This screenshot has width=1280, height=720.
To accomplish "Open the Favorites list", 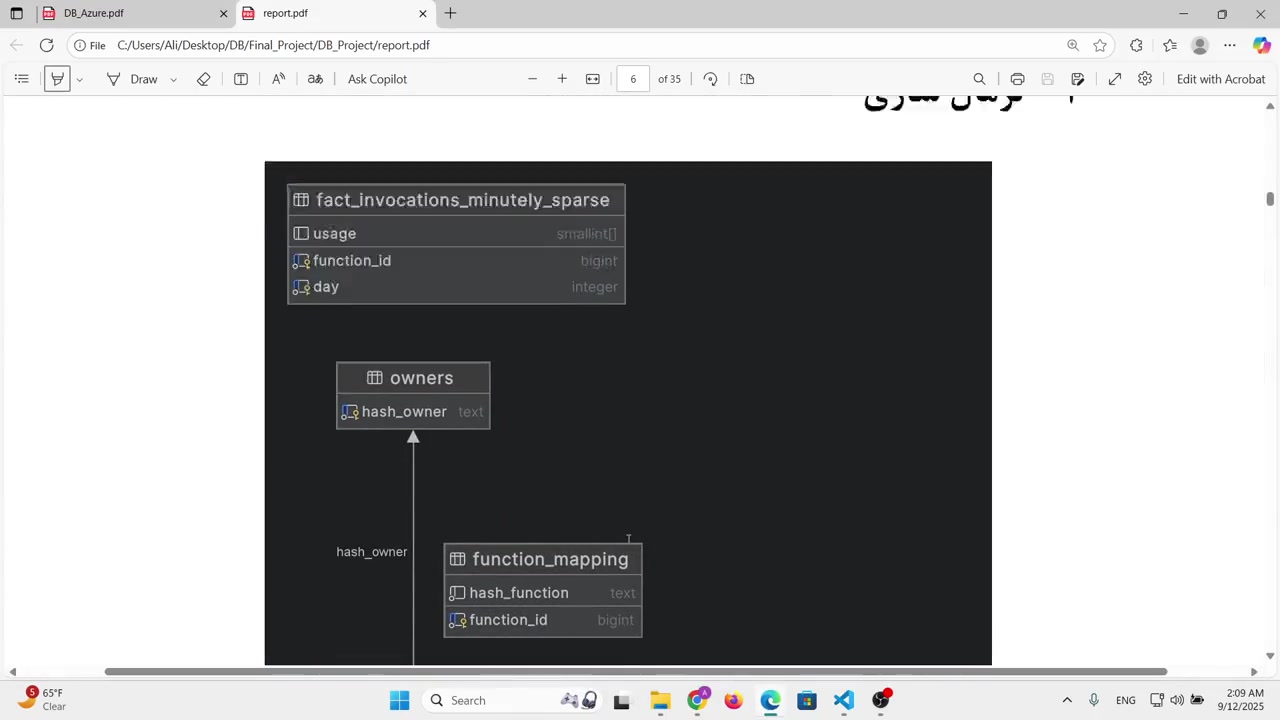I will pyautogui.click(x=1170, y=45).
